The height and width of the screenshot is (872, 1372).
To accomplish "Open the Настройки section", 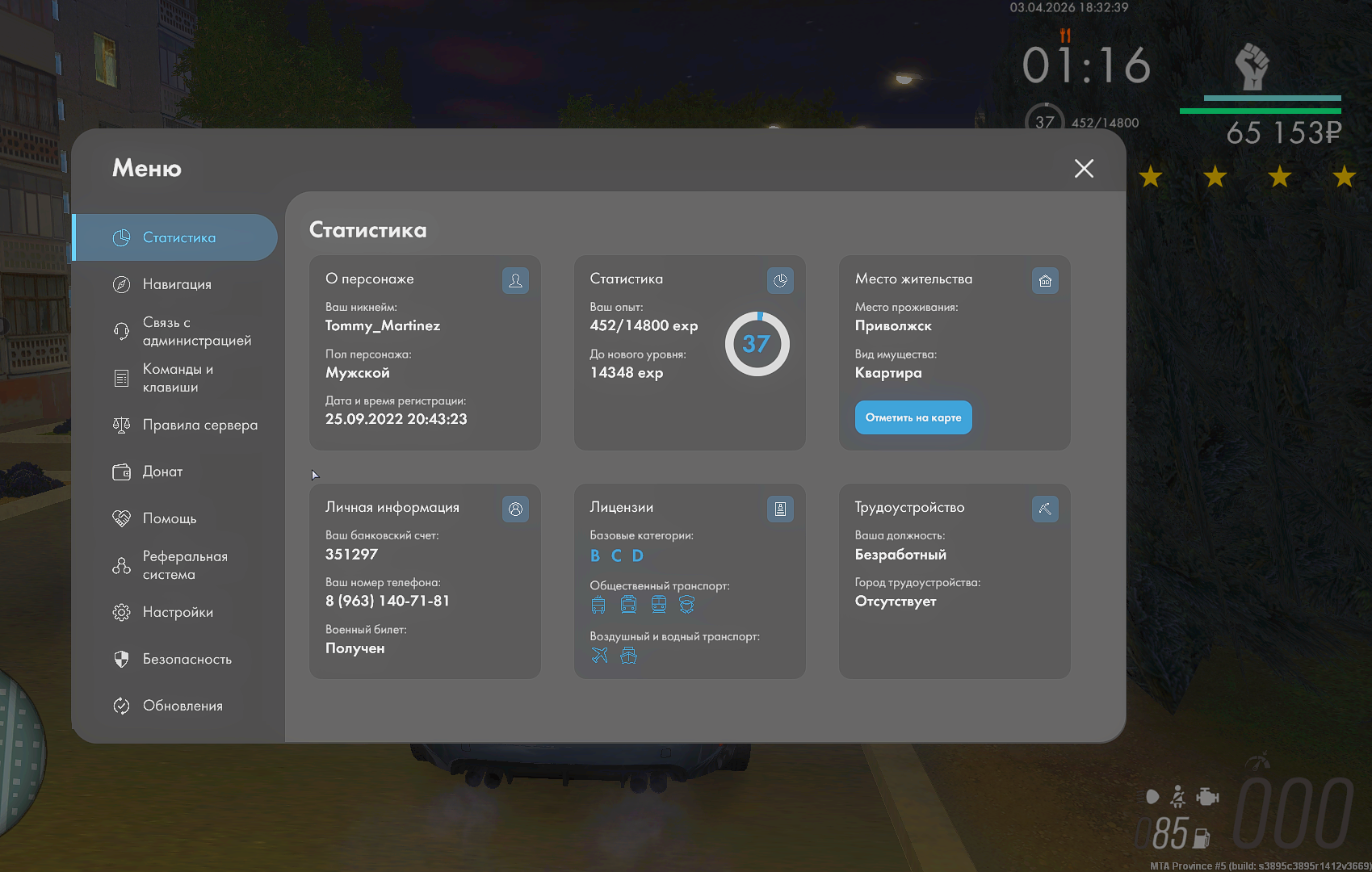I will 178,612.
